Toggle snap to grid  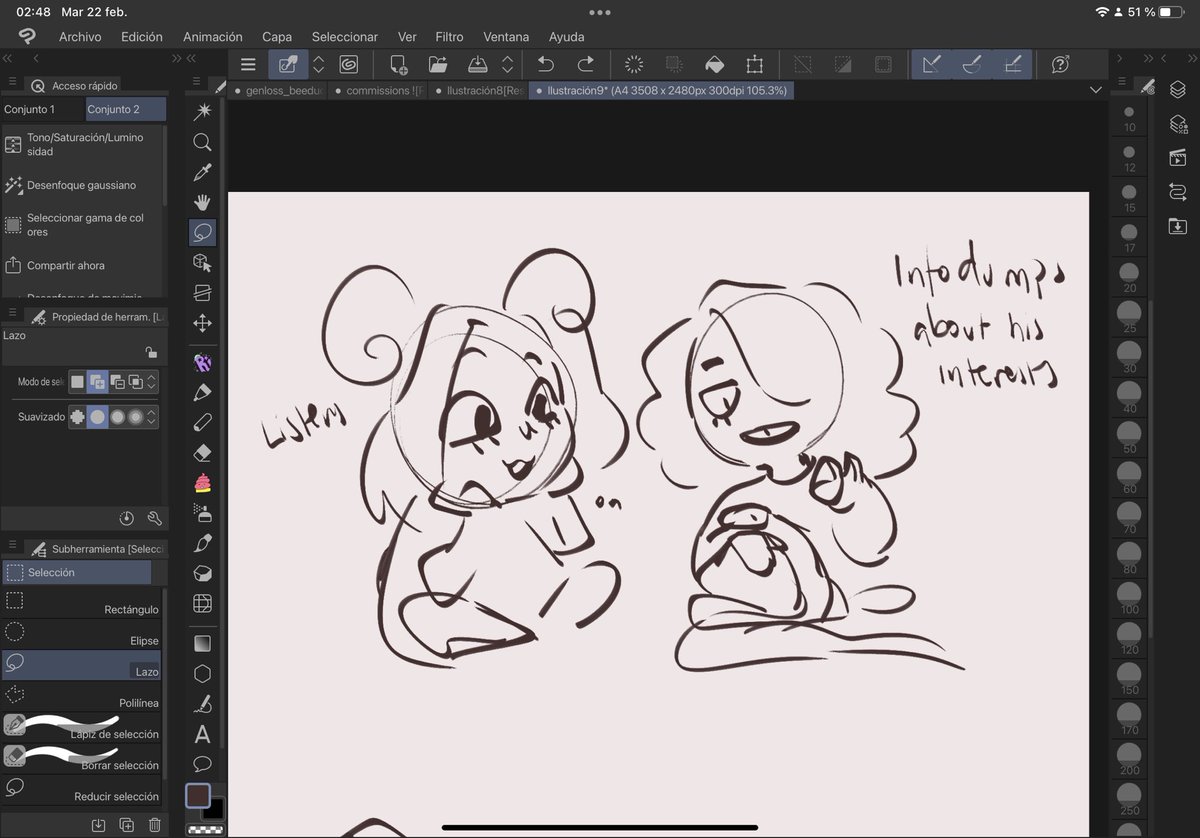coord(1012,65)
